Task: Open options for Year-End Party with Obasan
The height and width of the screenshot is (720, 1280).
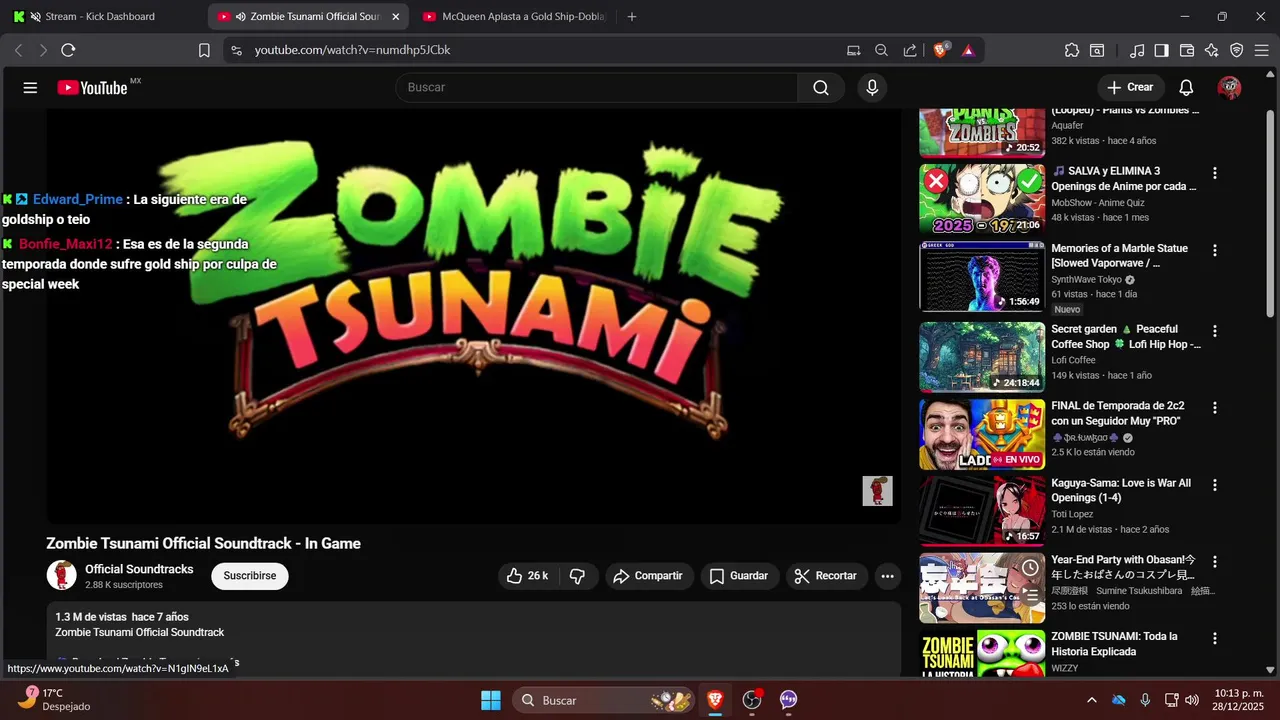Action: pyautogui.click(x=1215, y=562)
